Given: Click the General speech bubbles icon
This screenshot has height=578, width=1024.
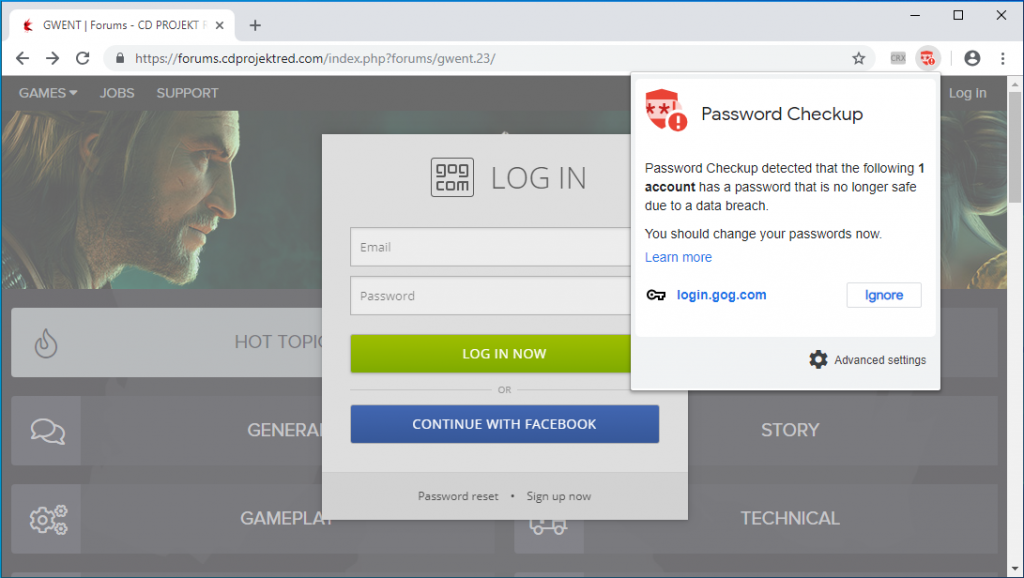Looking at the screenshot, I should click(x=48, y=431).
